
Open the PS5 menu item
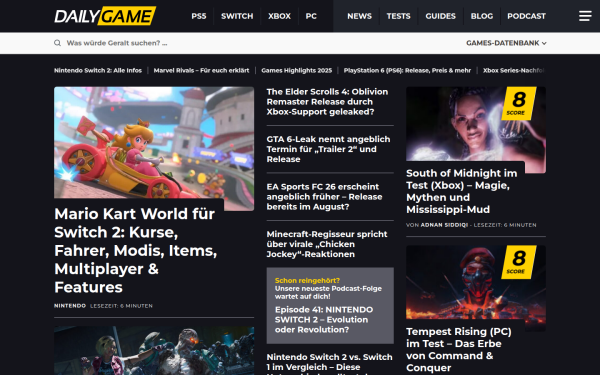pyautogui.click(x=199, y=16)
